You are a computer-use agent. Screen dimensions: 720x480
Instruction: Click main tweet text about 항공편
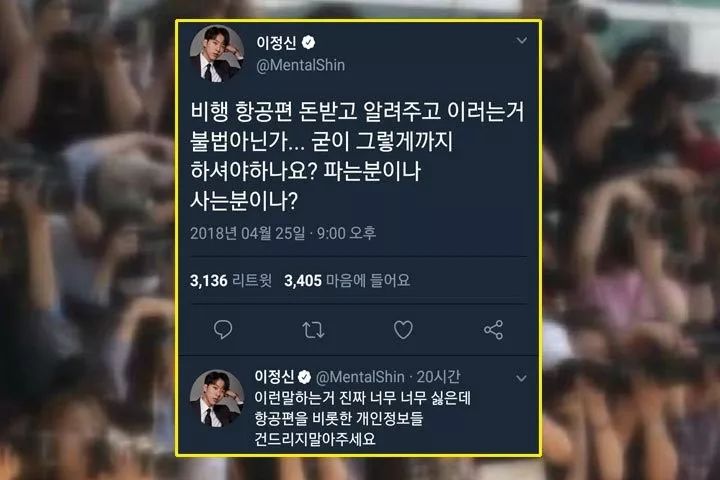coord(357,156)
